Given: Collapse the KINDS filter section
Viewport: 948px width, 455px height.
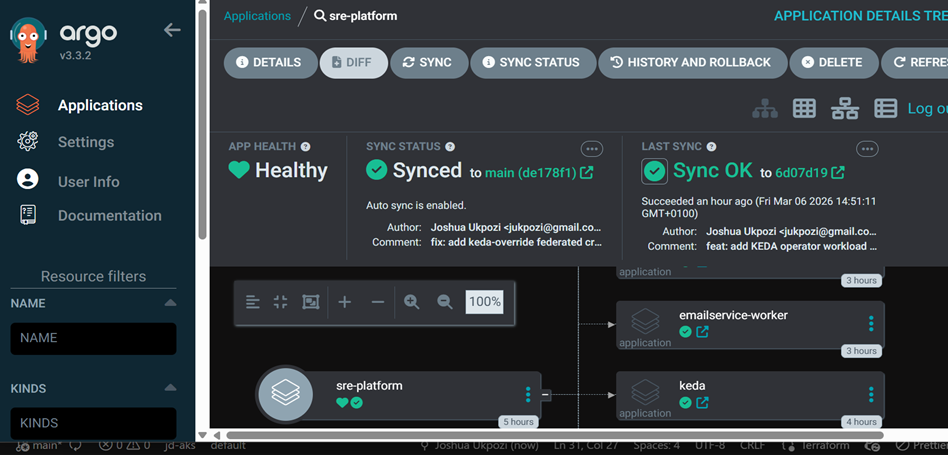Looking at the screenshot, I should click(170, 387).
